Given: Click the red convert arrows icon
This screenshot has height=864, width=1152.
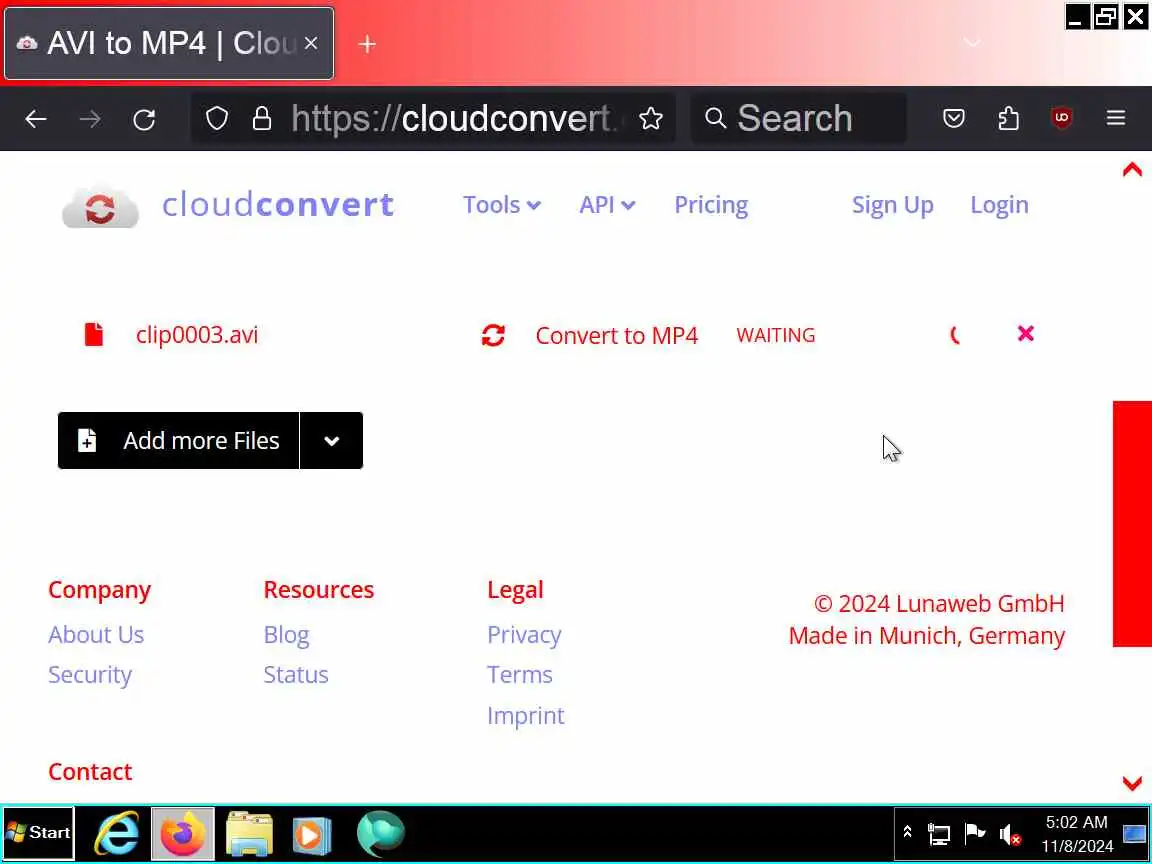Looking at the screenshot, I should pyautogui.click(x=493, y=335).
